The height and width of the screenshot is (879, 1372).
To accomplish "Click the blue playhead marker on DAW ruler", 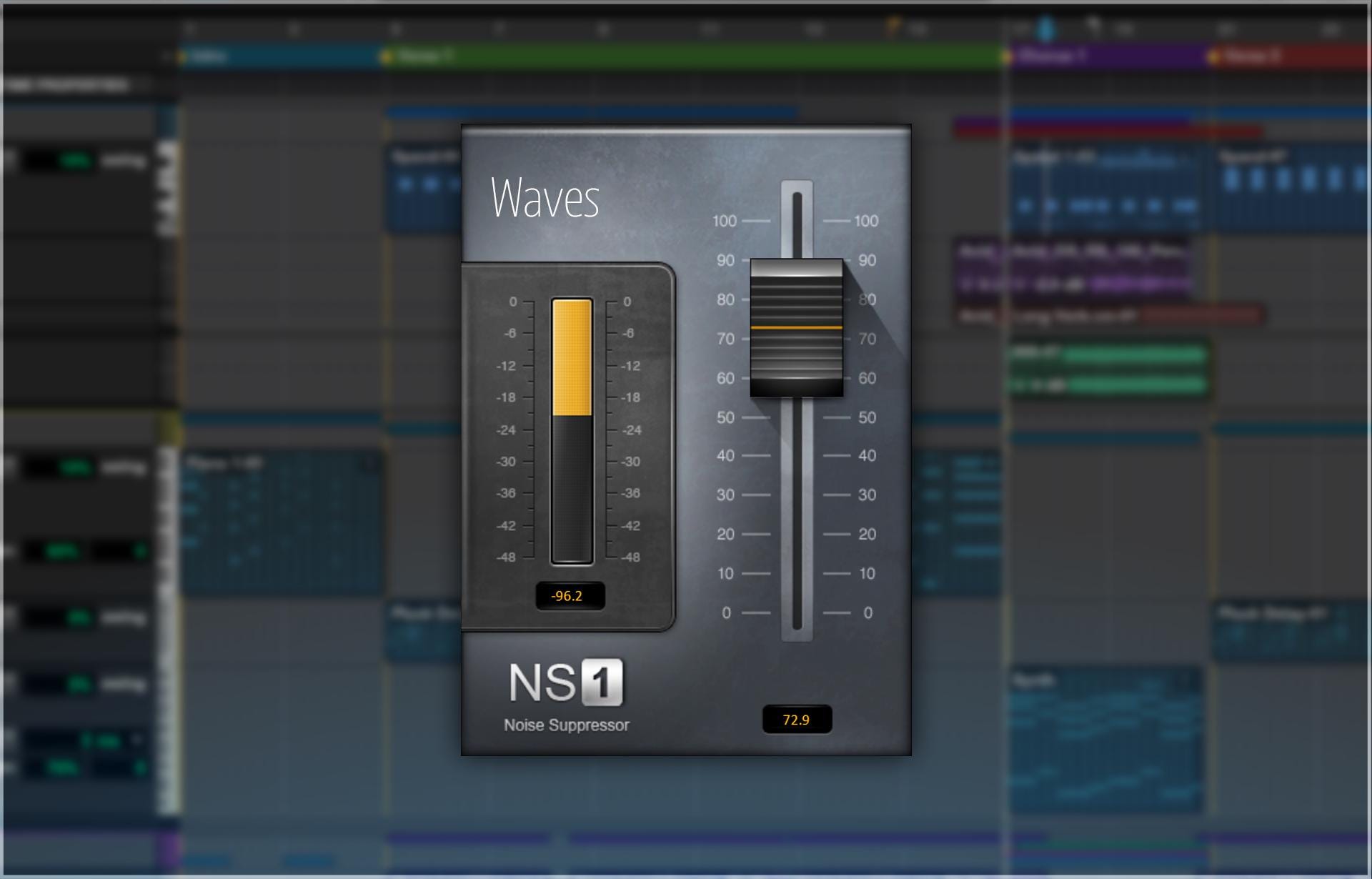I will [x=1045, y=29].
